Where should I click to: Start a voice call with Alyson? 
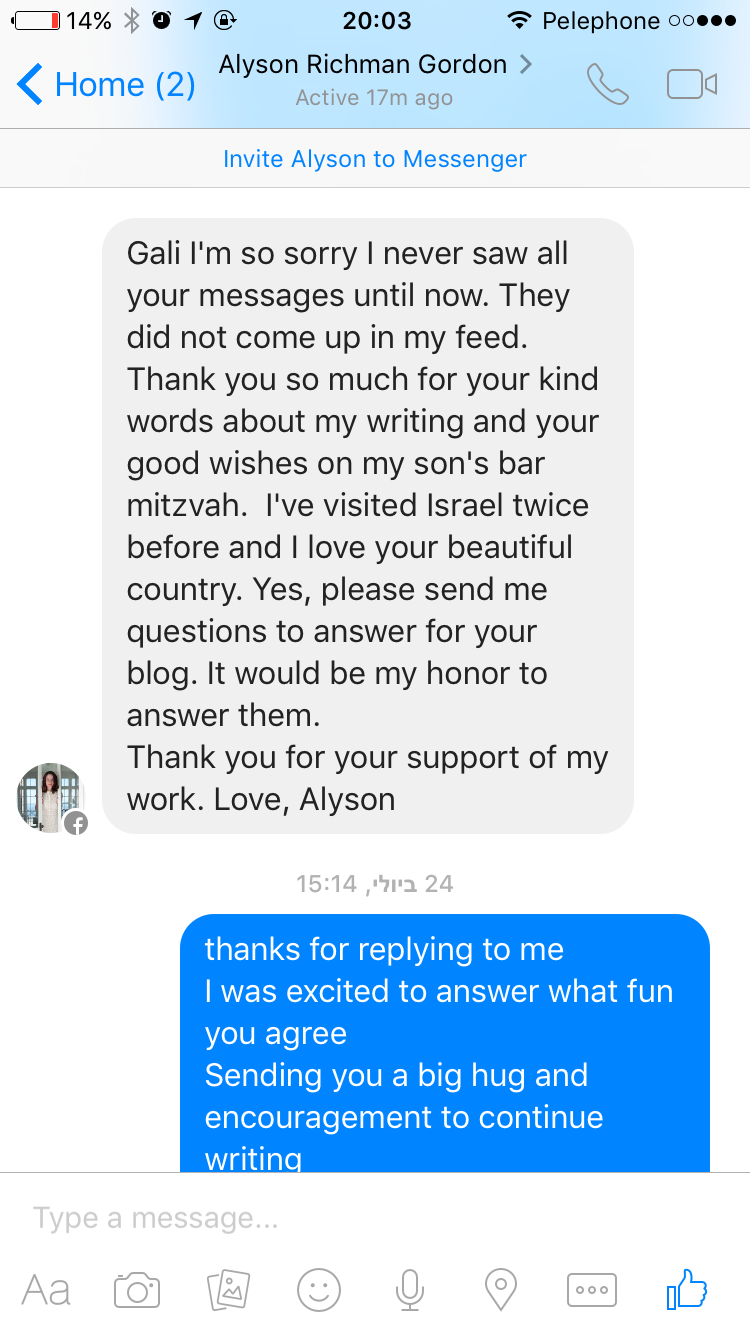(607, 85)
